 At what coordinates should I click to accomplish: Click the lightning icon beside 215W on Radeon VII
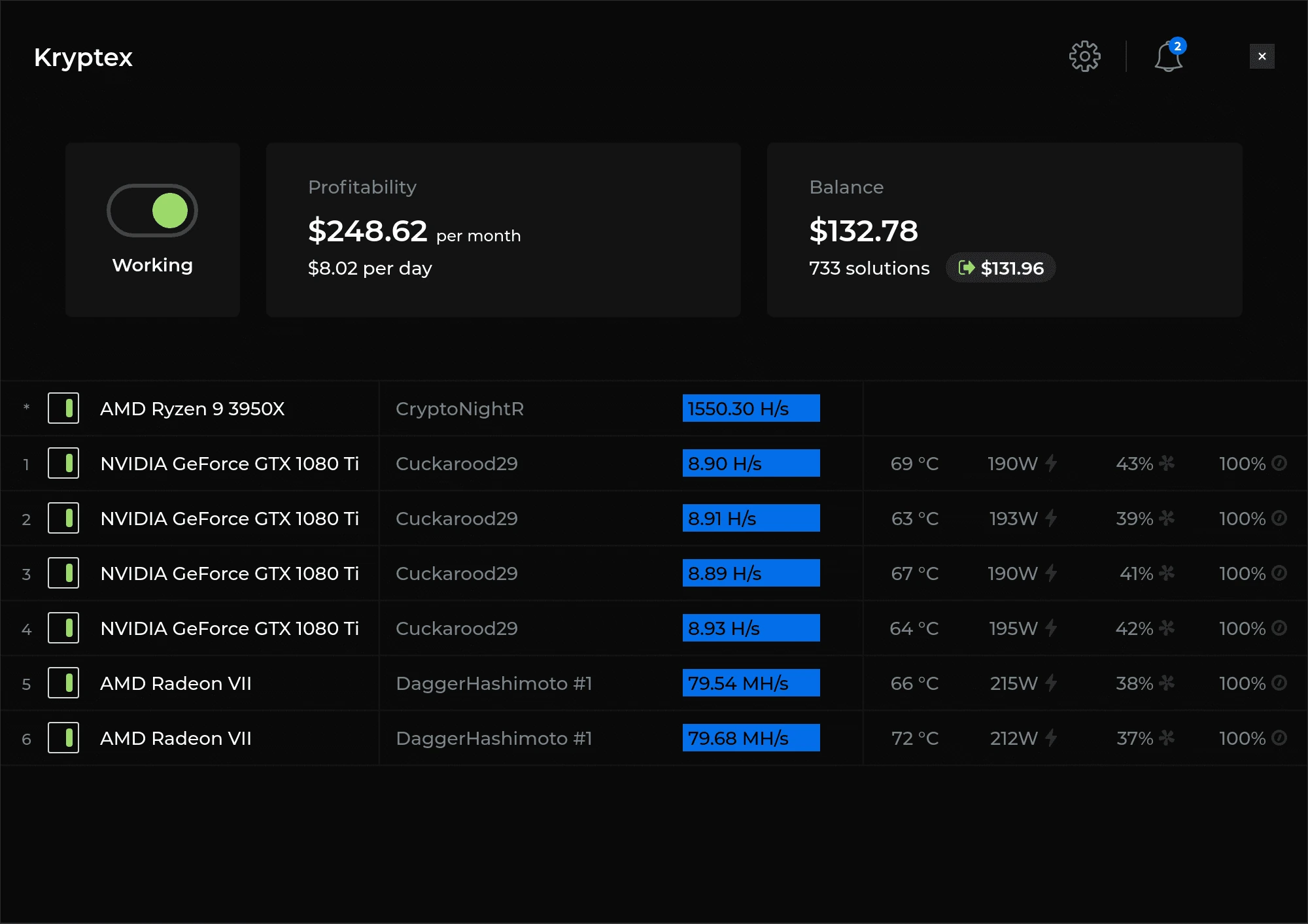[x=1051, y=683]
